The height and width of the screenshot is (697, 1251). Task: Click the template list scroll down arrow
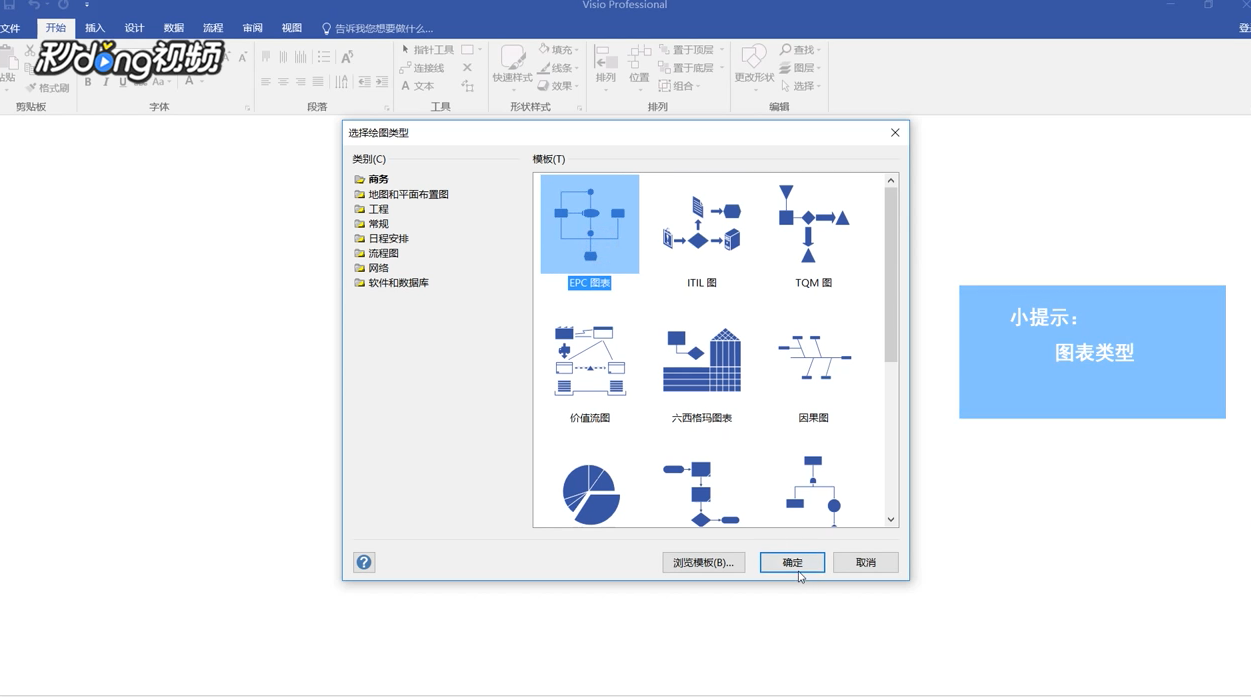coord(891,520)
